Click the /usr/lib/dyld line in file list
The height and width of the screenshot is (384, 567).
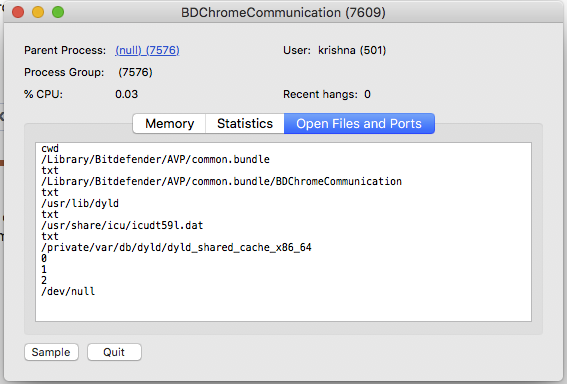tap(80, 203)
